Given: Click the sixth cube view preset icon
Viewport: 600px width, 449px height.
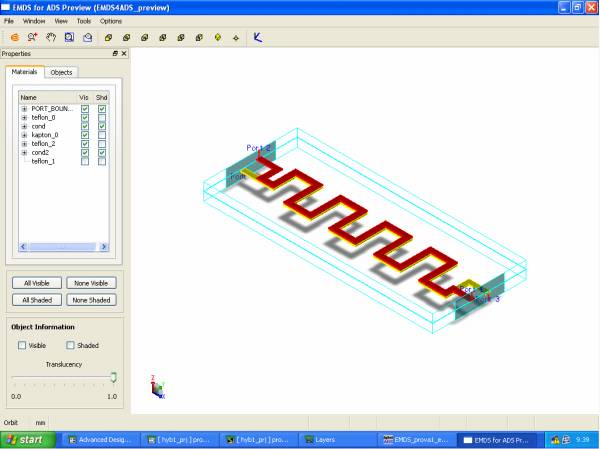Looking at the screenshot, I should (x=199, y=38).
